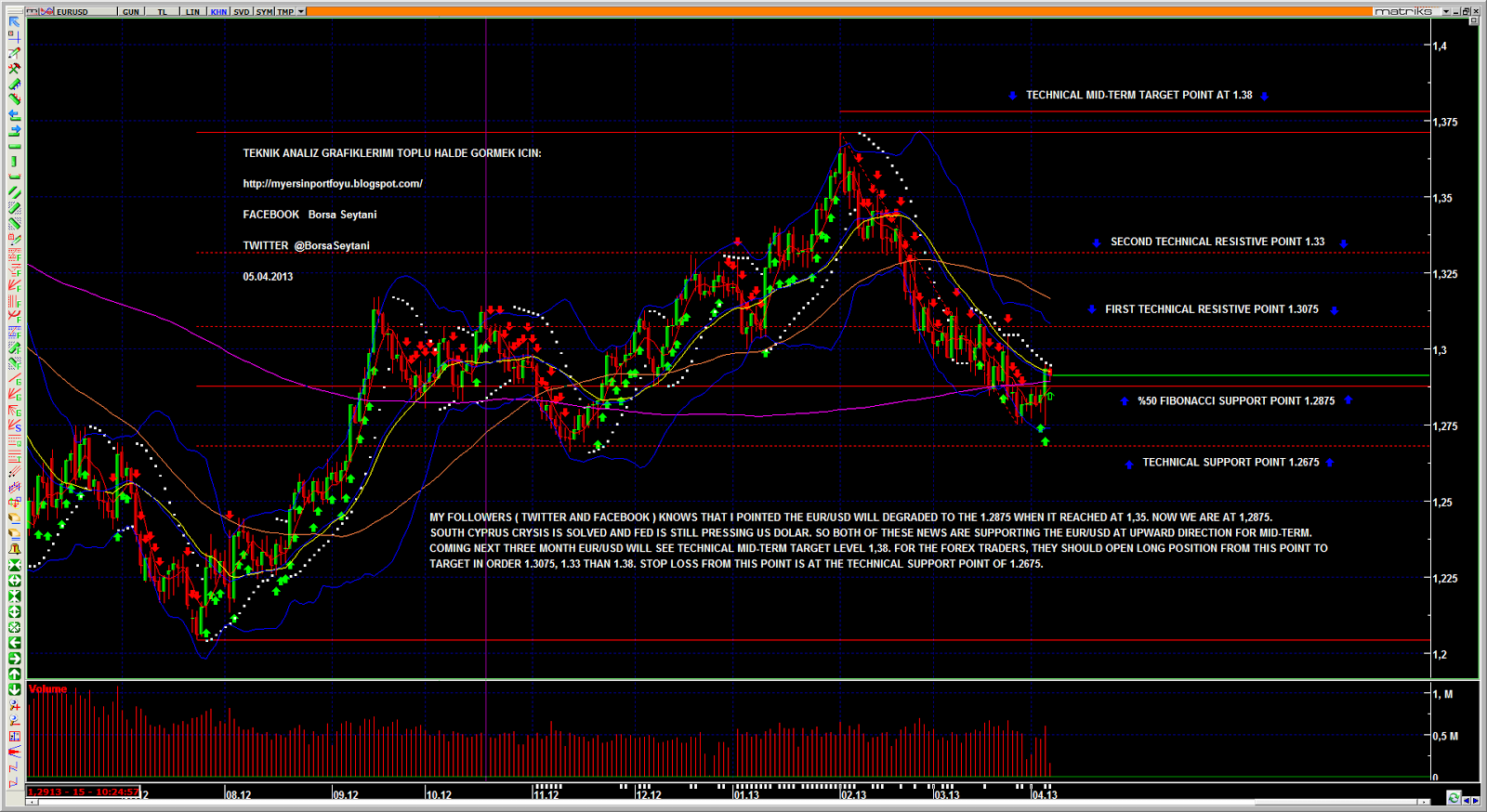The image size is (1487, 812).
Task: Click the 02.13 date axis label
Action: coord(853,795)
